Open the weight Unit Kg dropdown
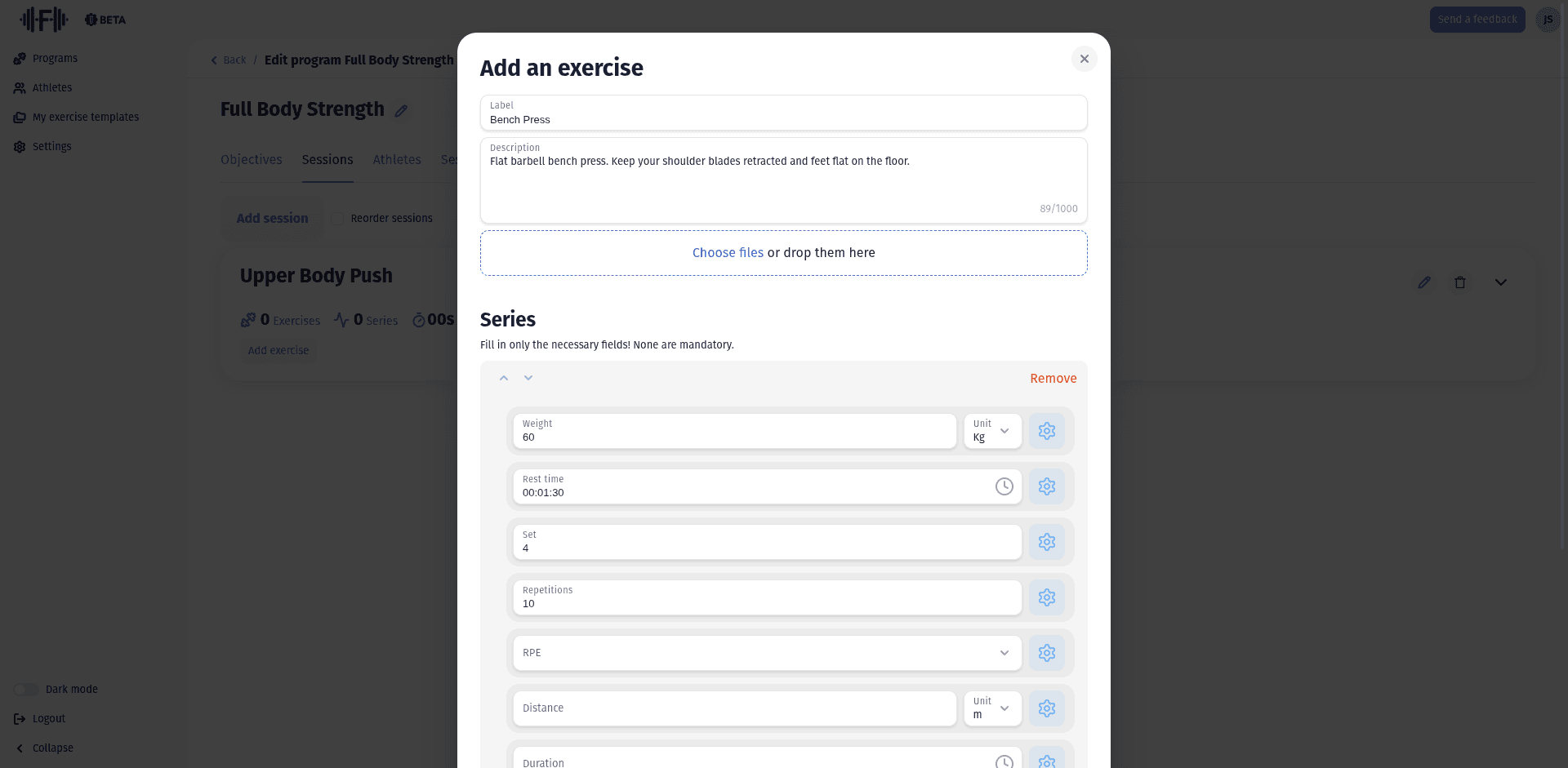 tap(992, 431)
